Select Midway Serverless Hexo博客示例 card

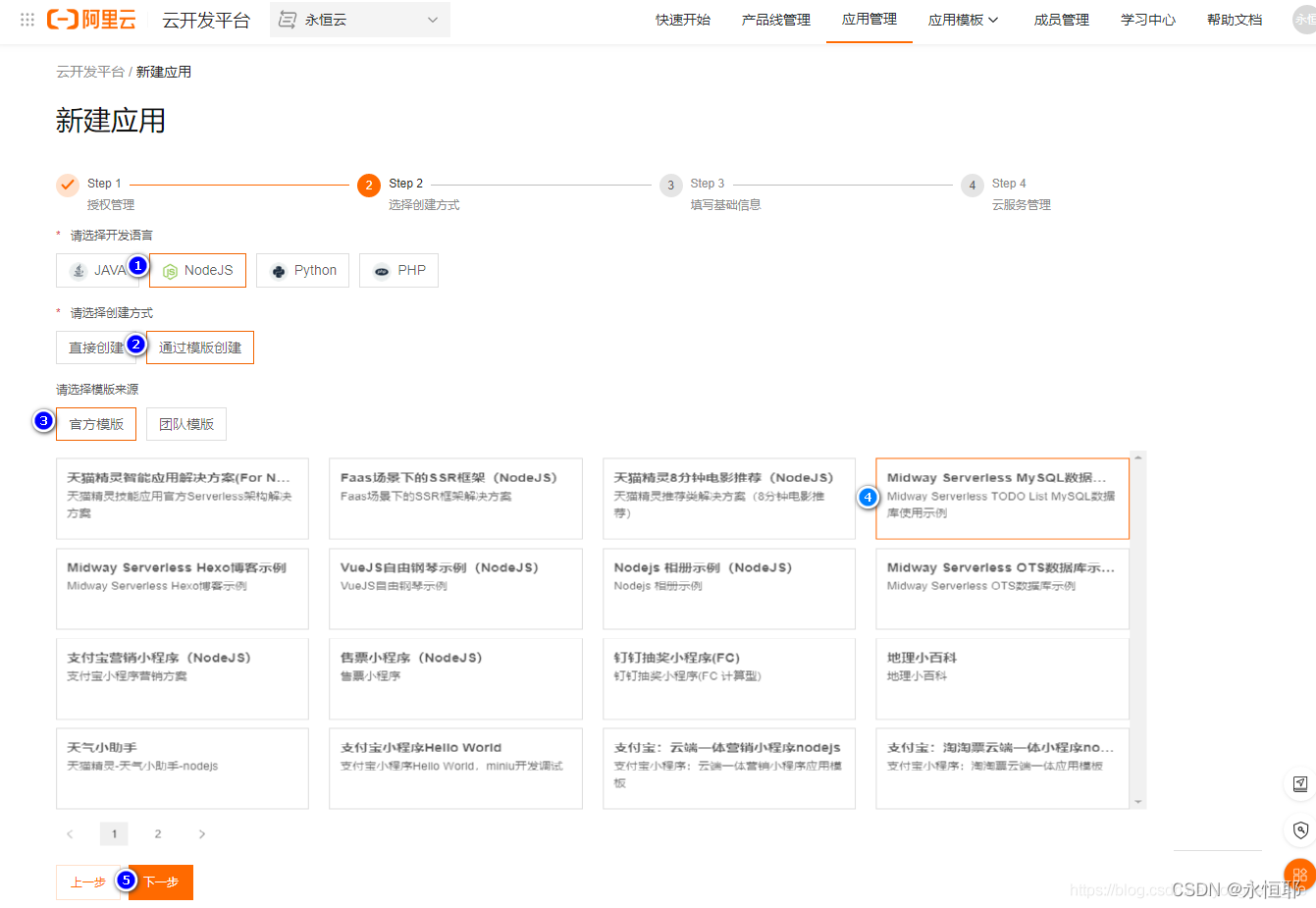click(x=183, y=589)
